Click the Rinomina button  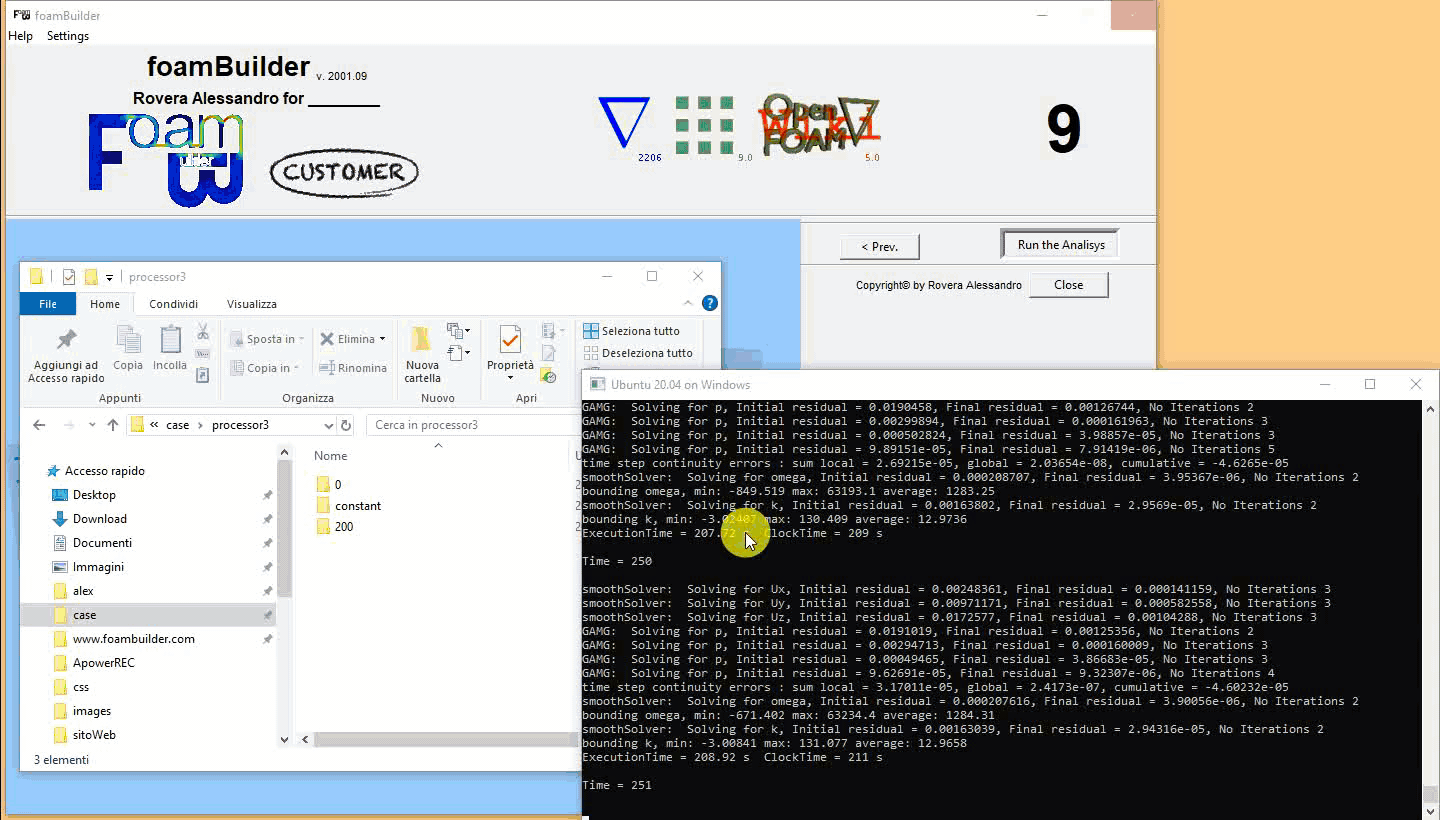click(353, 368)
